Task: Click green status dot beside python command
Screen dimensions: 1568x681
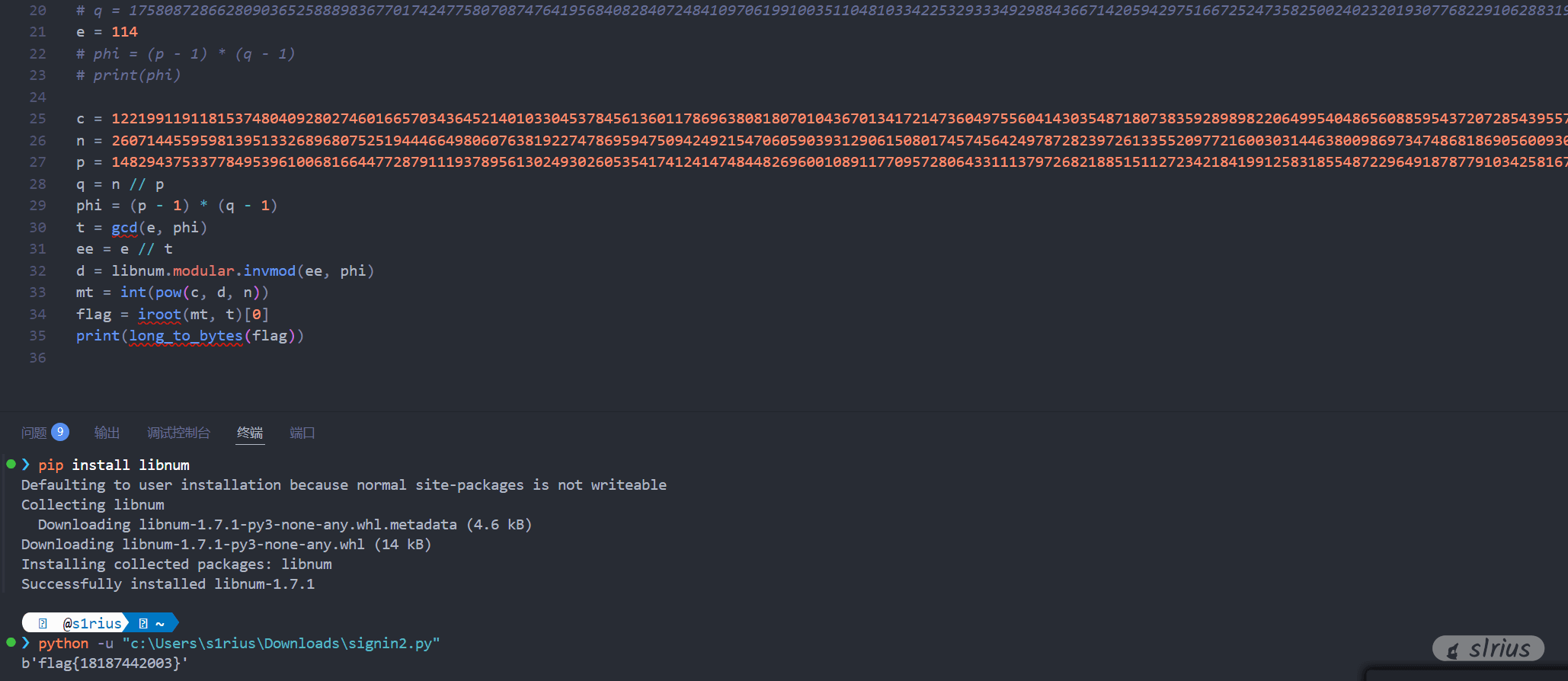Action: pos(11,642)
